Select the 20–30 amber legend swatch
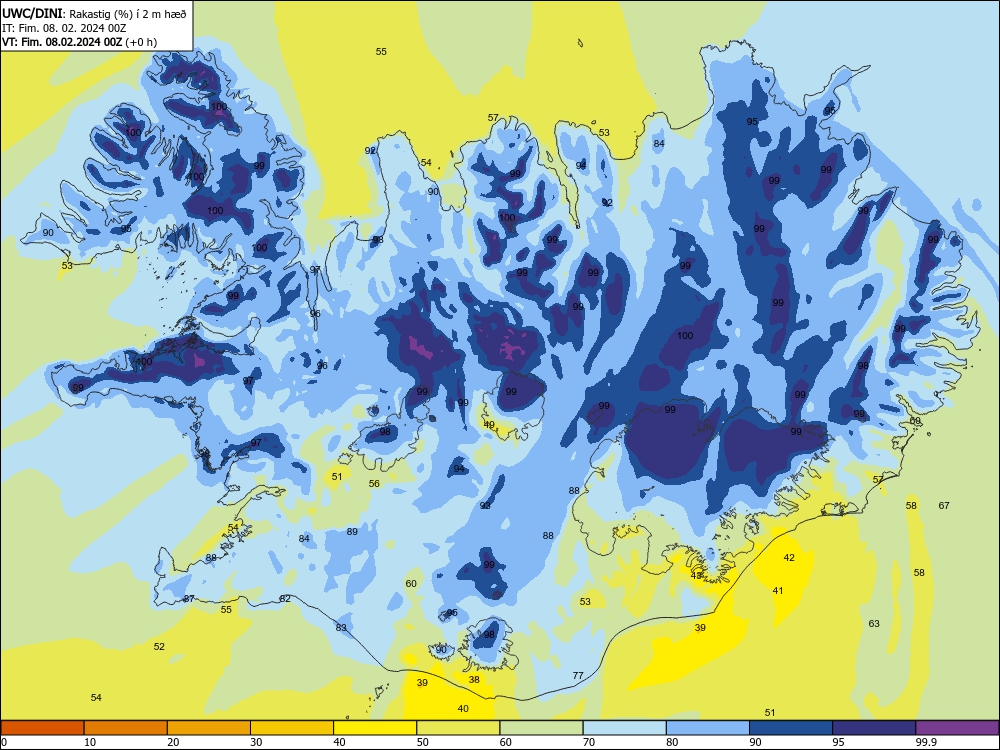Image resolution: width=1000 pixels, height=750 pixels. coord(209,728)
